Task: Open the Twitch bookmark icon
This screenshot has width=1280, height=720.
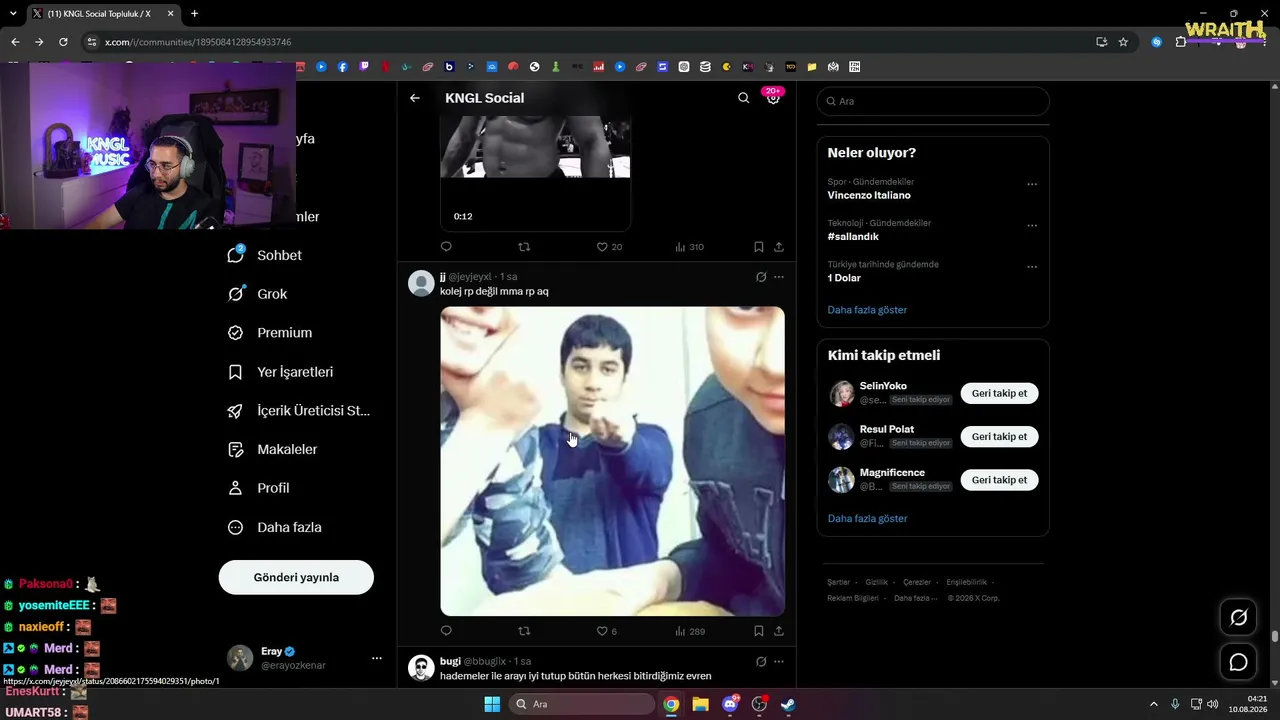Action: (364, 67)
